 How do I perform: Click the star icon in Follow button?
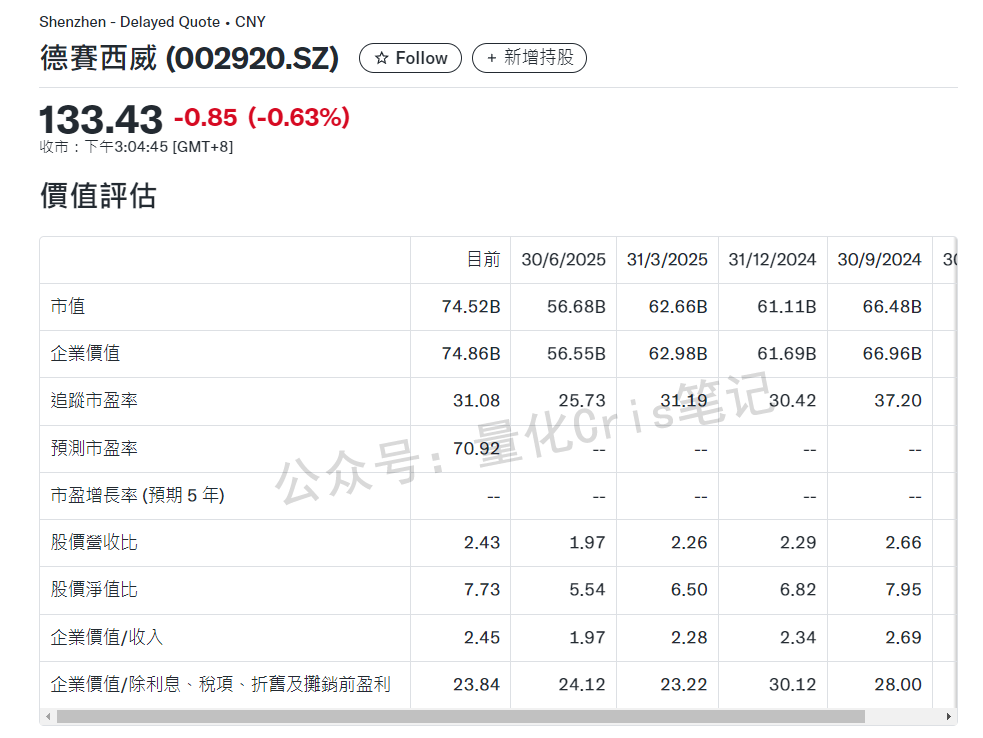(x=381, y=58)
